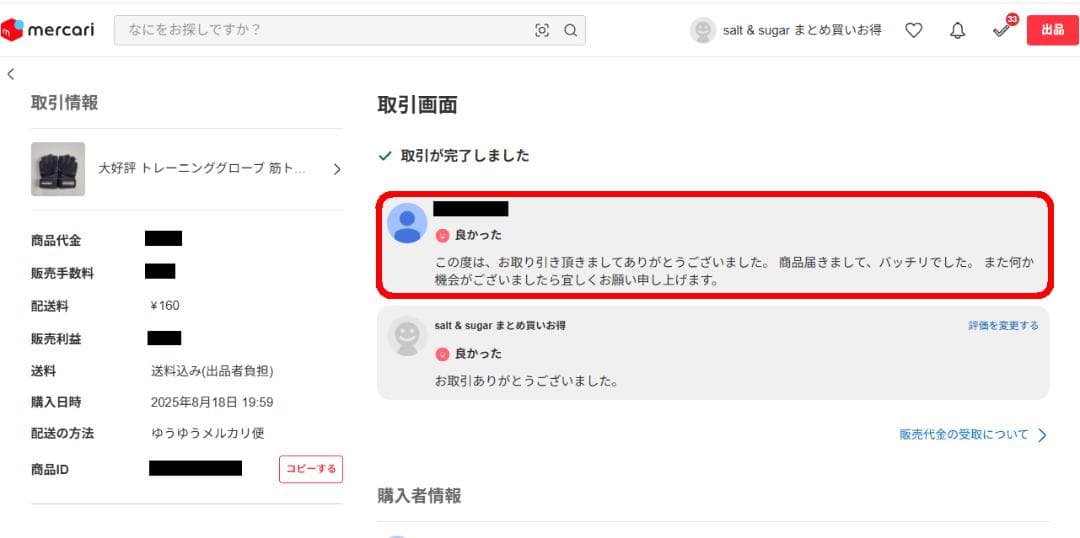
Task: Select shipping fee value ¥160
Action: (165, 306)
